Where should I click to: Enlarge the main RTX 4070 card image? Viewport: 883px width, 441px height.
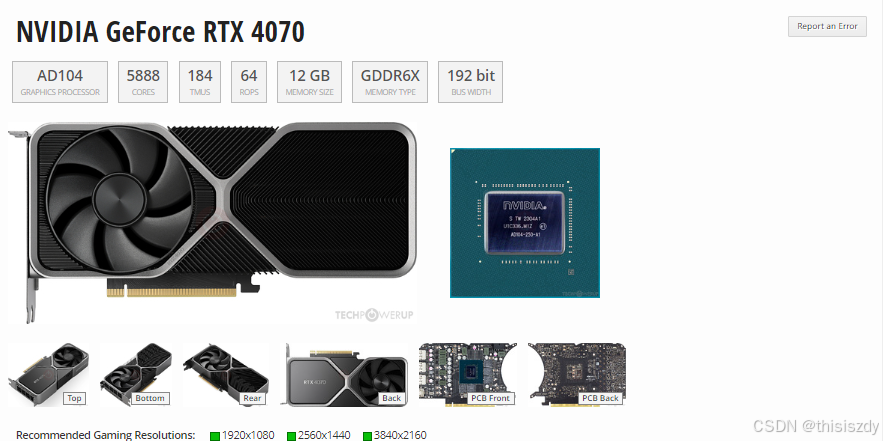pyautogui.click(x=213, y=223)
